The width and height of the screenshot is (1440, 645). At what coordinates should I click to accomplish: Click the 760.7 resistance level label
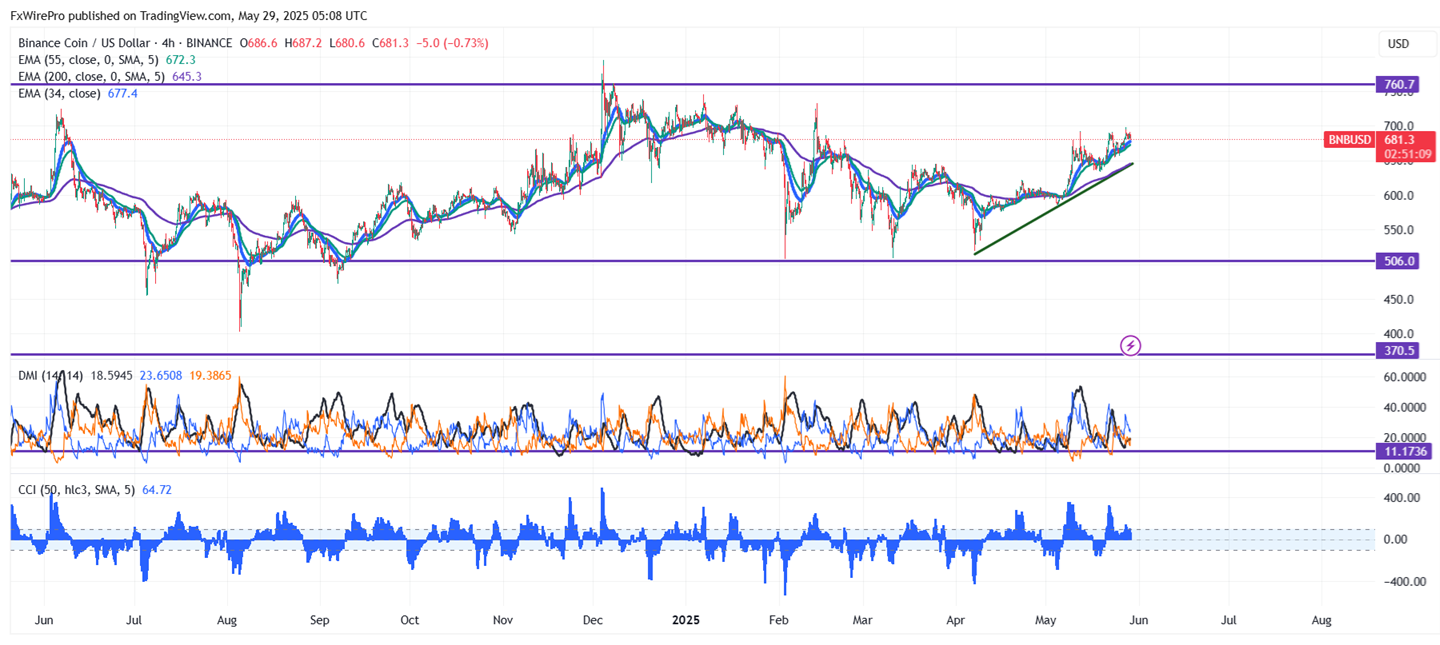click(x=1400, y=85)
